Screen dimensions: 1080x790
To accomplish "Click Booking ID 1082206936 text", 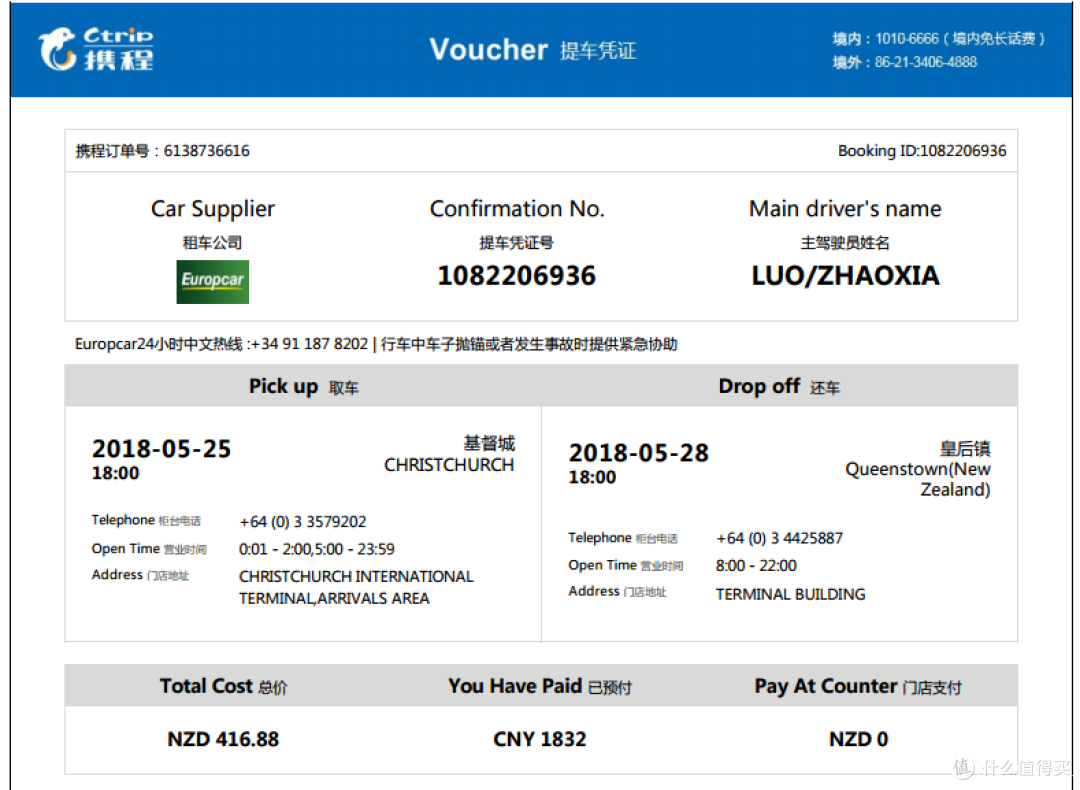I will click(x=922, y=151).
